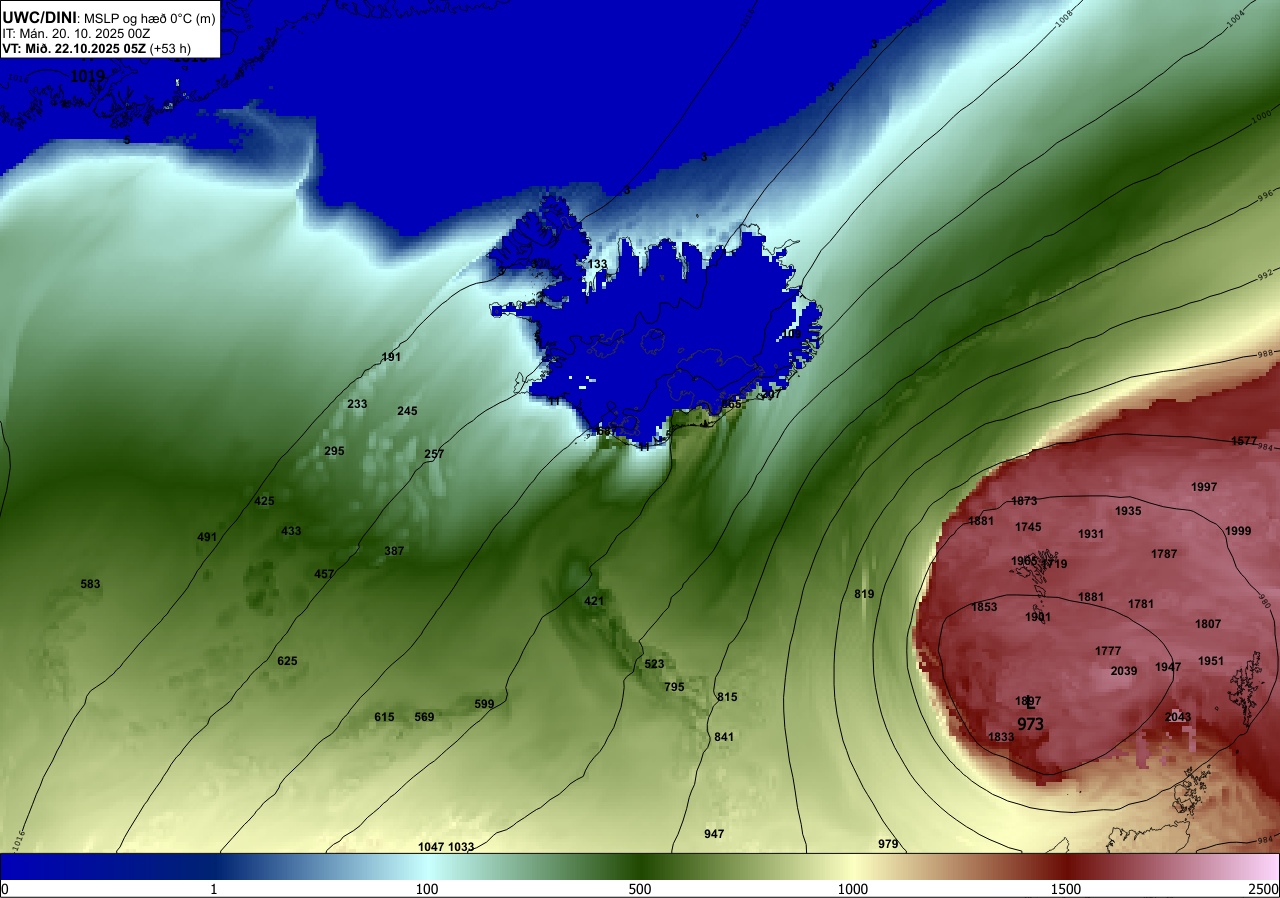Click the 2043 height value
This screenshot has width=1280, height=898.
1178,717
